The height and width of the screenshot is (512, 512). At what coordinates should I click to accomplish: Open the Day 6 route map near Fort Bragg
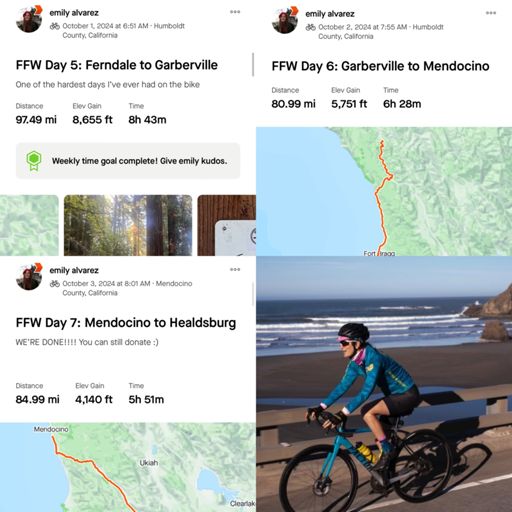(384, 192)
